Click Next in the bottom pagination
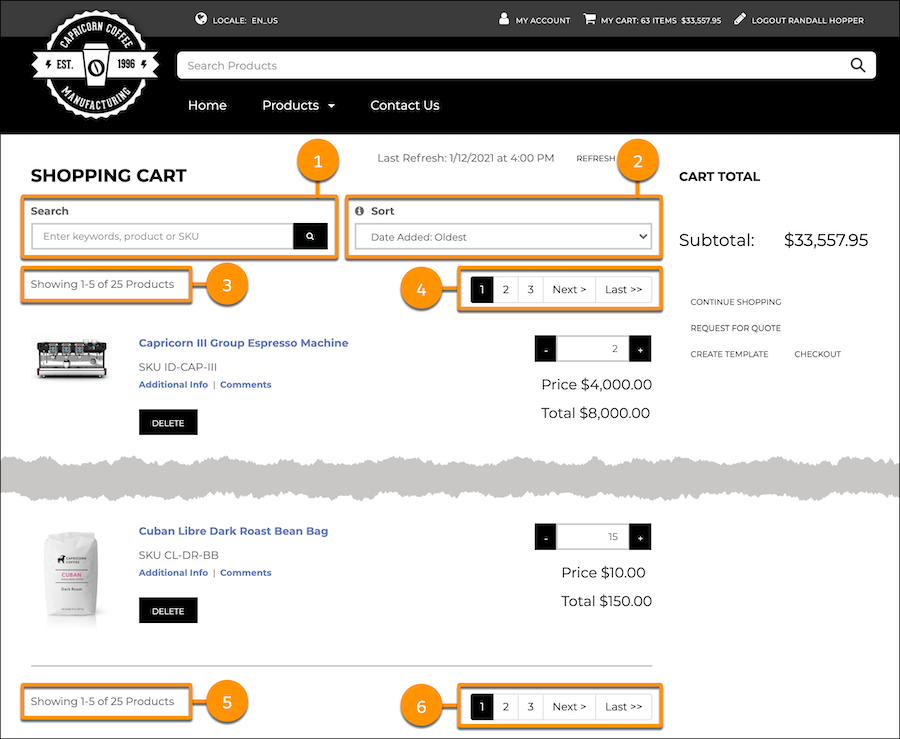The width and height of the screenshot is (900, 739). (568, 706)
